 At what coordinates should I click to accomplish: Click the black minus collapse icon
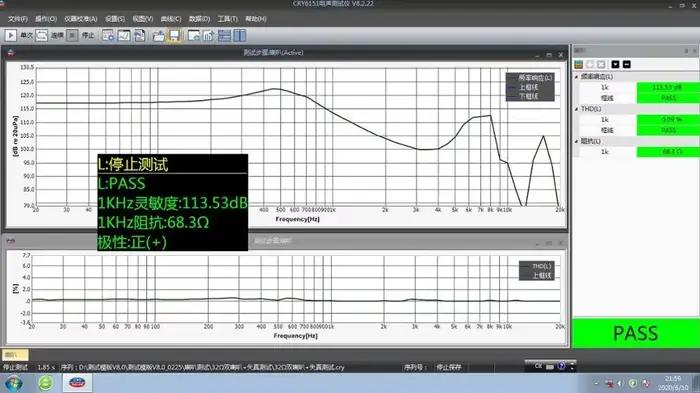[627, 64]
